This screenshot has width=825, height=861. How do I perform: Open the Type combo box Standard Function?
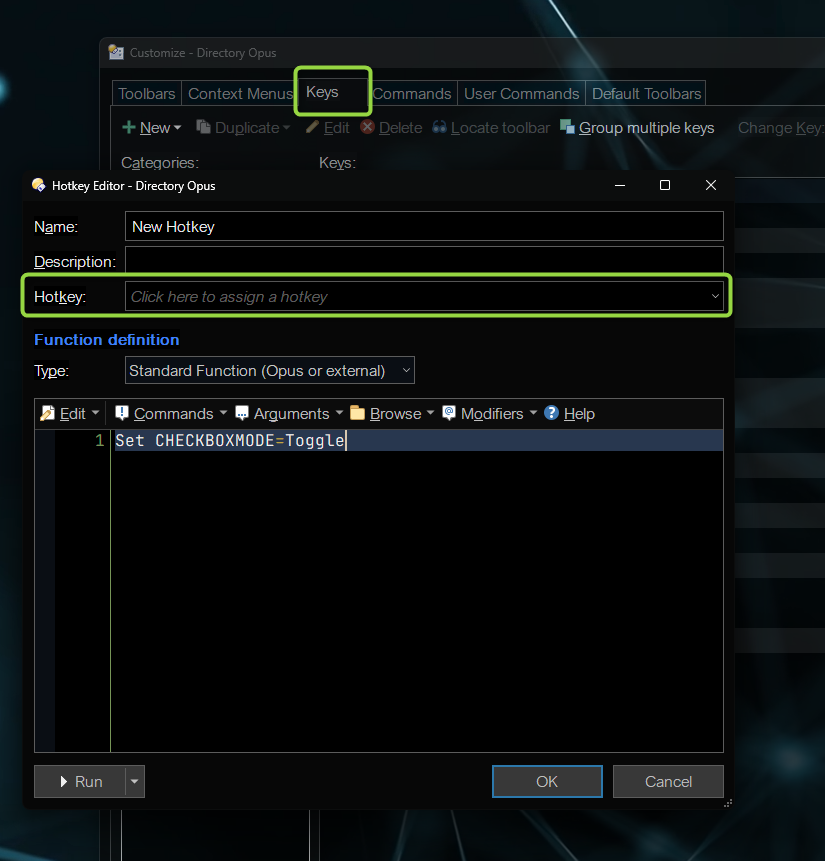point(270,370)
